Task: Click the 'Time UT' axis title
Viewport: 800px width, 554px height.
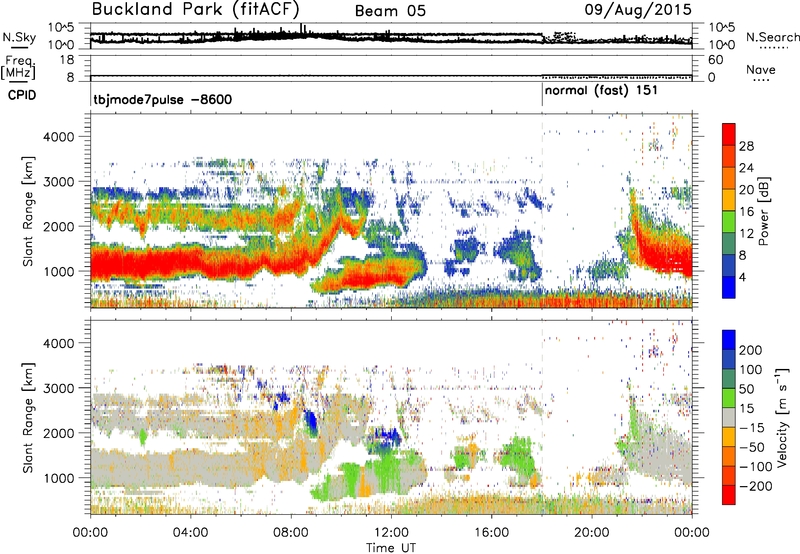Action: coord(391,547)
